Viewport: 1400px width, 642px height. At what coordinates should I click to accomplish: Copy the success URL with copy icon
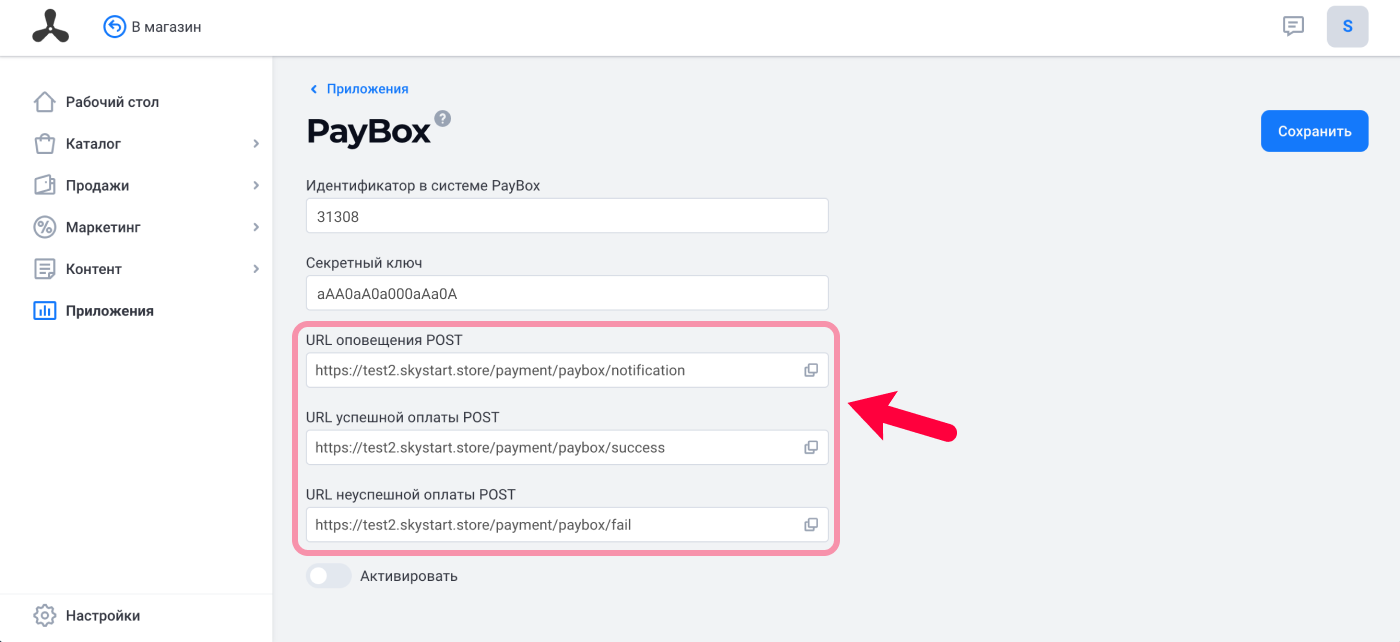(x=811, y=447)
